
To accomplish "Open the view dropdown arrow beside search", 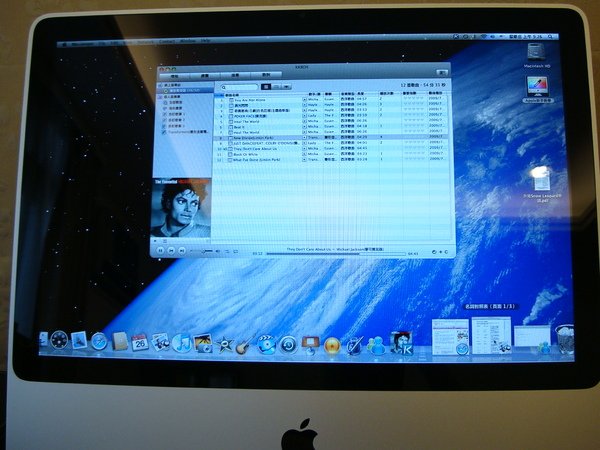I will point(287,87).
